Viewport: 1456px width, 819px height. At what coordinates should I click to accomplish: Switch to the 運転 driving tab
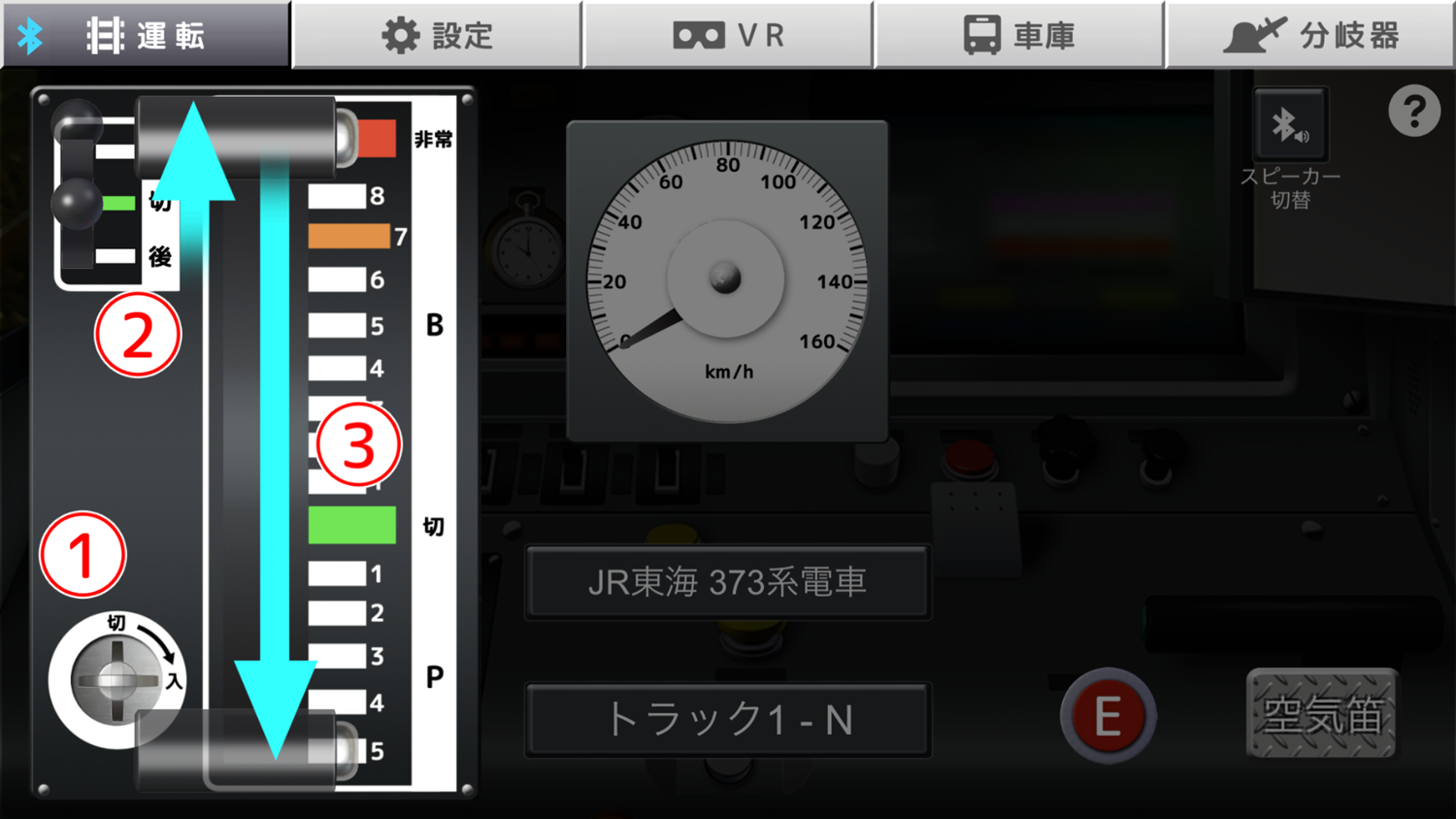click(x=146, y=35)
